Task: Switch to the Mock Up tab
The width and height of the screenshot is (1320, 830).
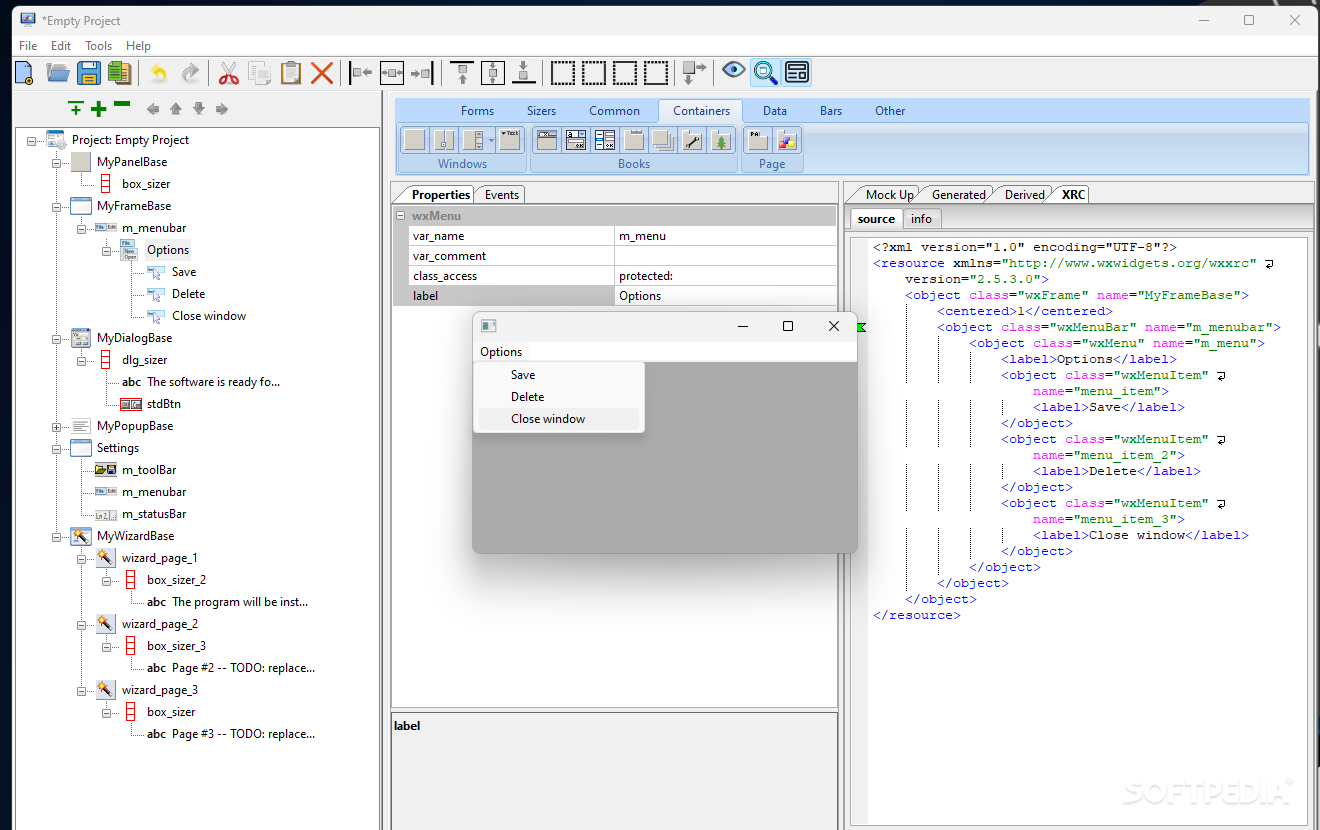Action: pyautogui.click(x=889, y=195)
